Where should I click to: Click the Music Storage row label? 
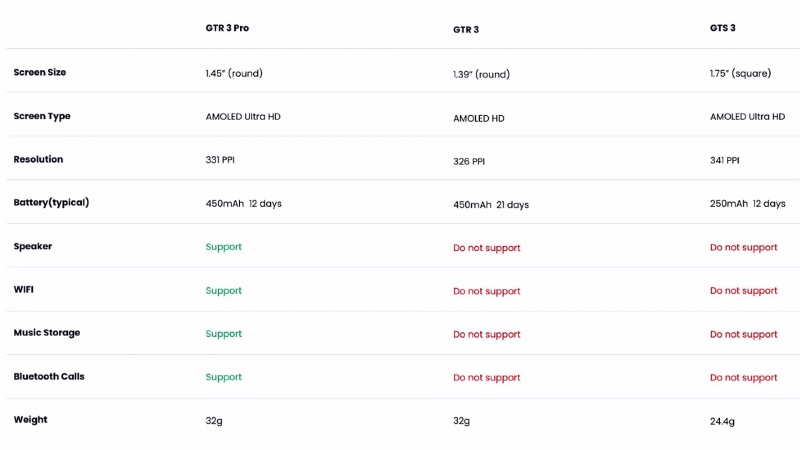click(47, 332)
